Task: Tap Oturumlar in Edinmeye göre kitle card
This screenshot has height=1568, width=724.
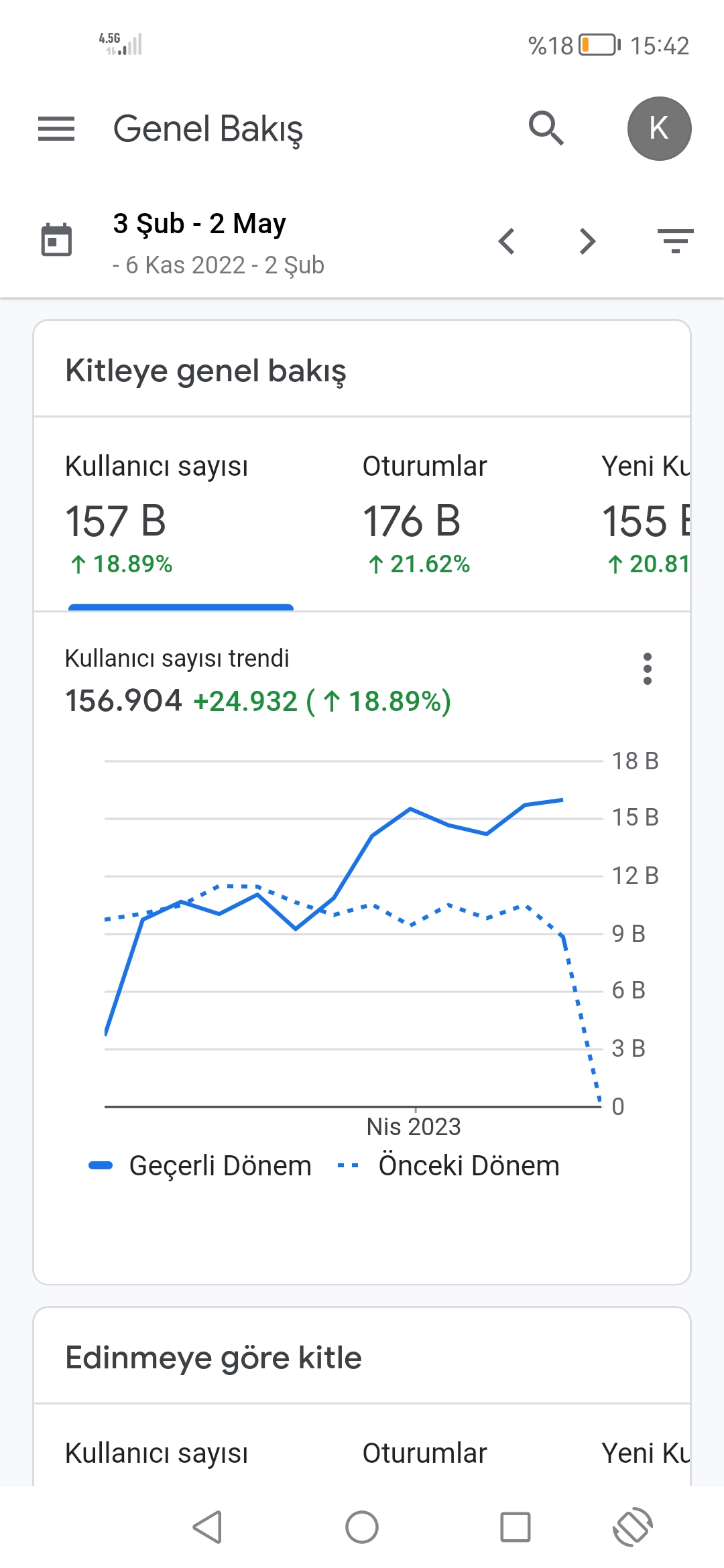Action: pos(425,1453)
